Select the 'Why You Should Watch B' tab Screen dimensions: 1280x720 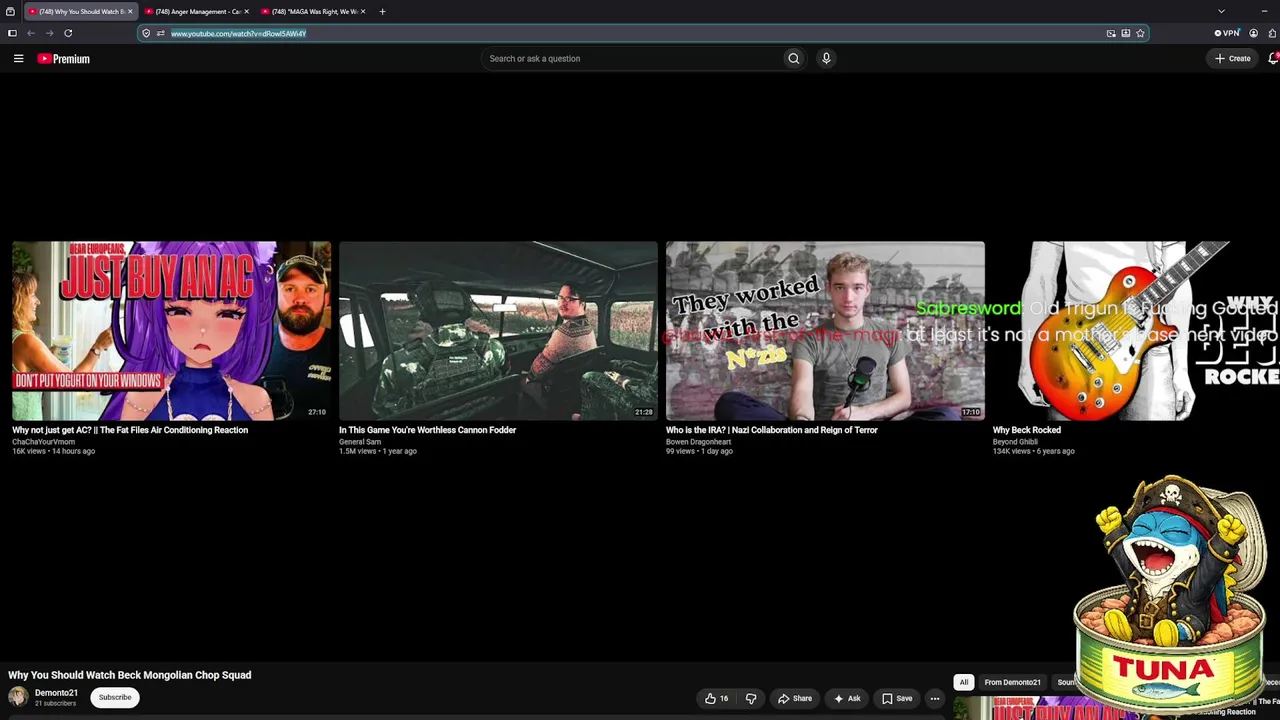80,11
